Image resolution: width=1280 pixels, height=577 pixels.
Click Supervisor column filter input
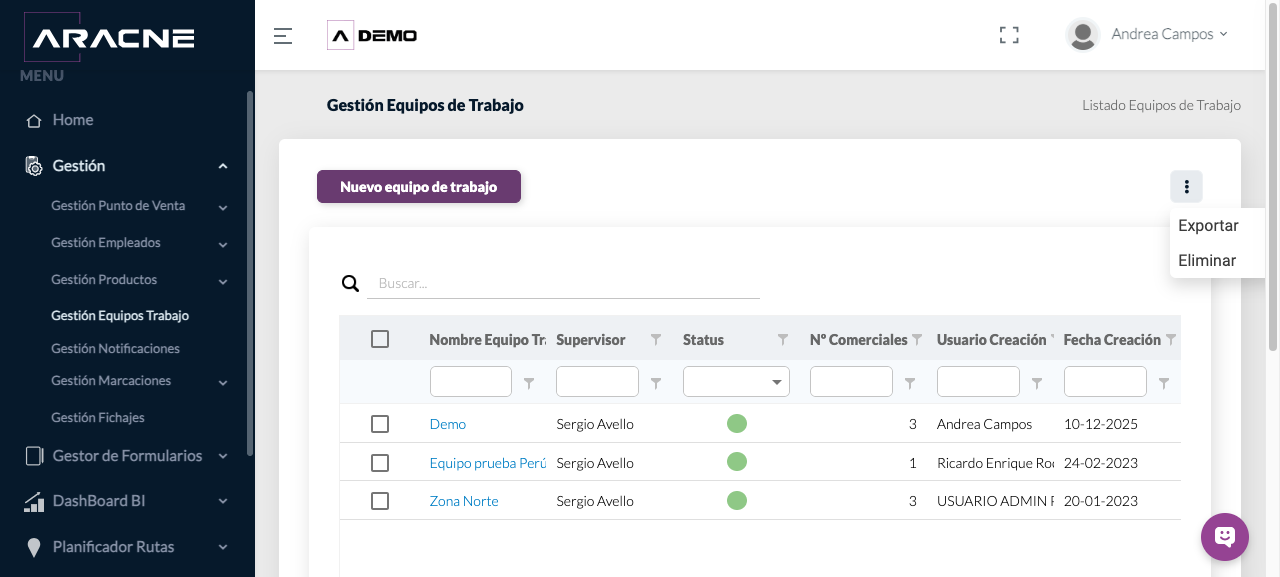click(x=597, y=382)
